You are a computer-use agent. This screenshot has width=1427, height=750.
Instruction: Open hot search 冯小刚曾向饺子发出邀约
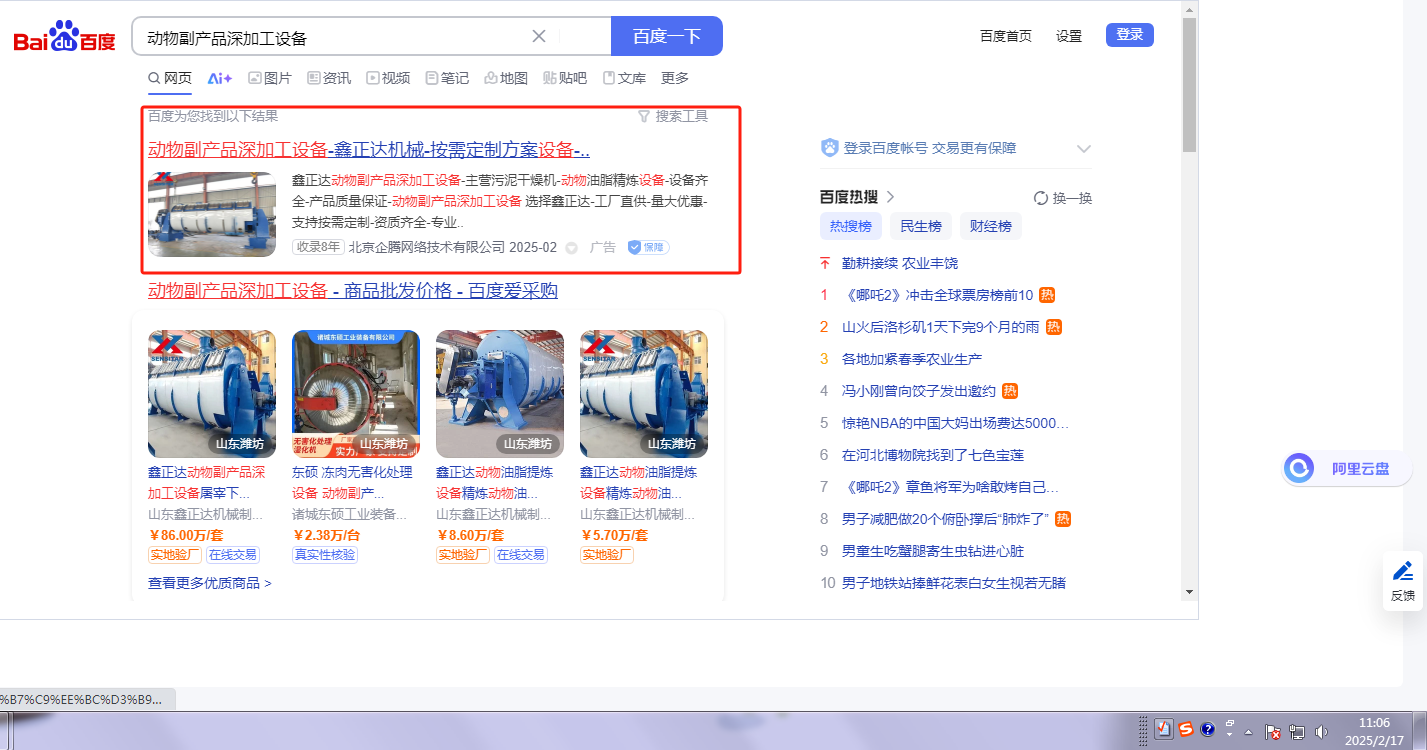click(919, 391)
